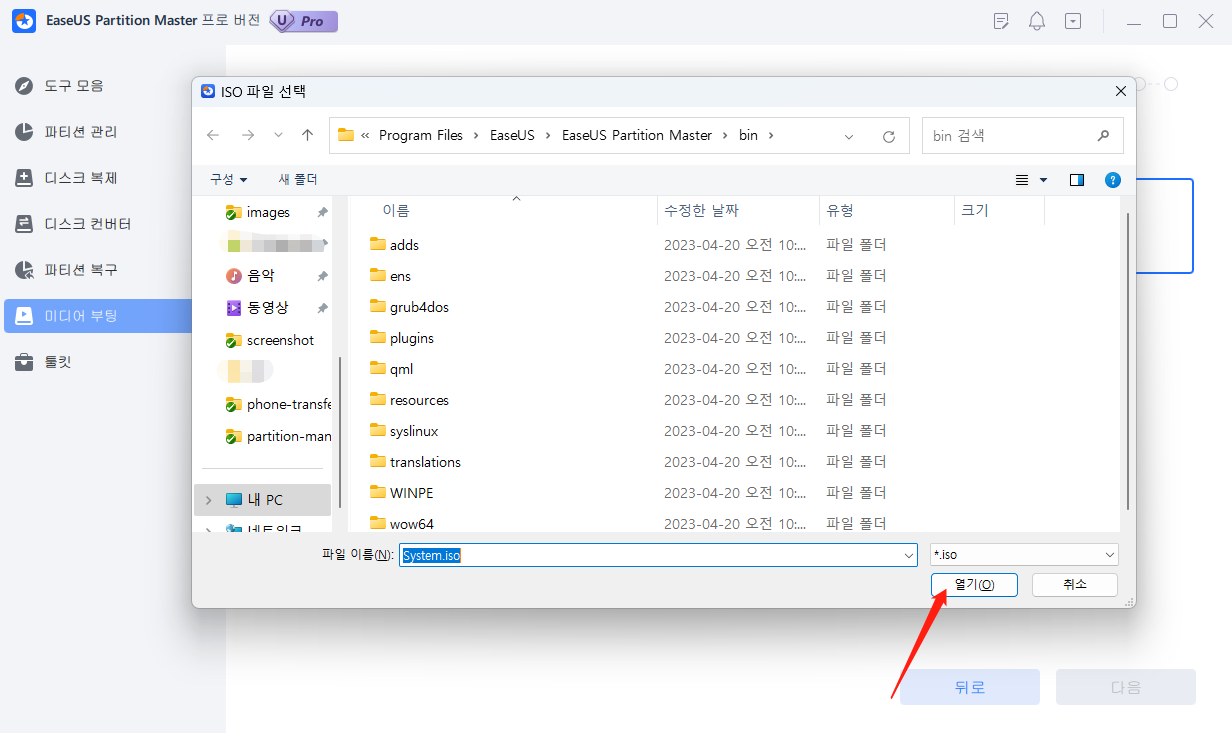This screenshot has height=733, width=1232.
Task: Go up one folder level arrow
Action: click(x=307, y=135)
